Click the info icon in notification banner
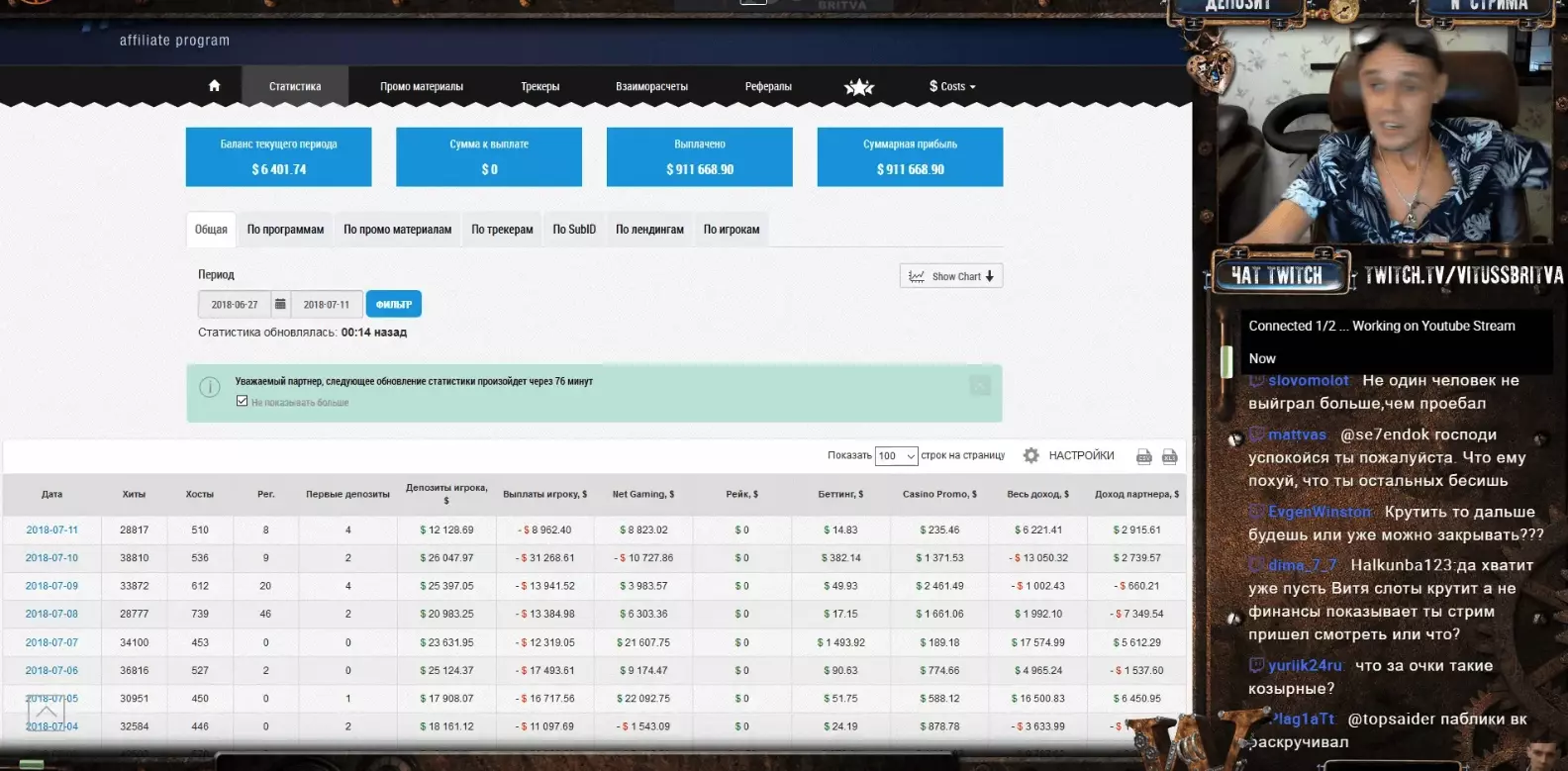The image size is (1568, 771). 210,387
